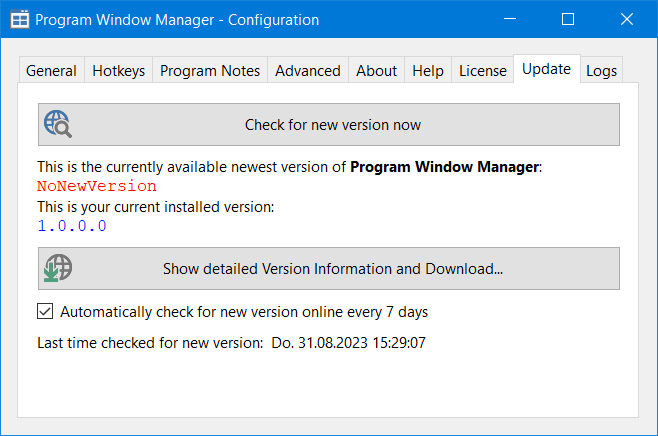
Task: Maximize the Configuration window
Action: click(x=568, y=20)
